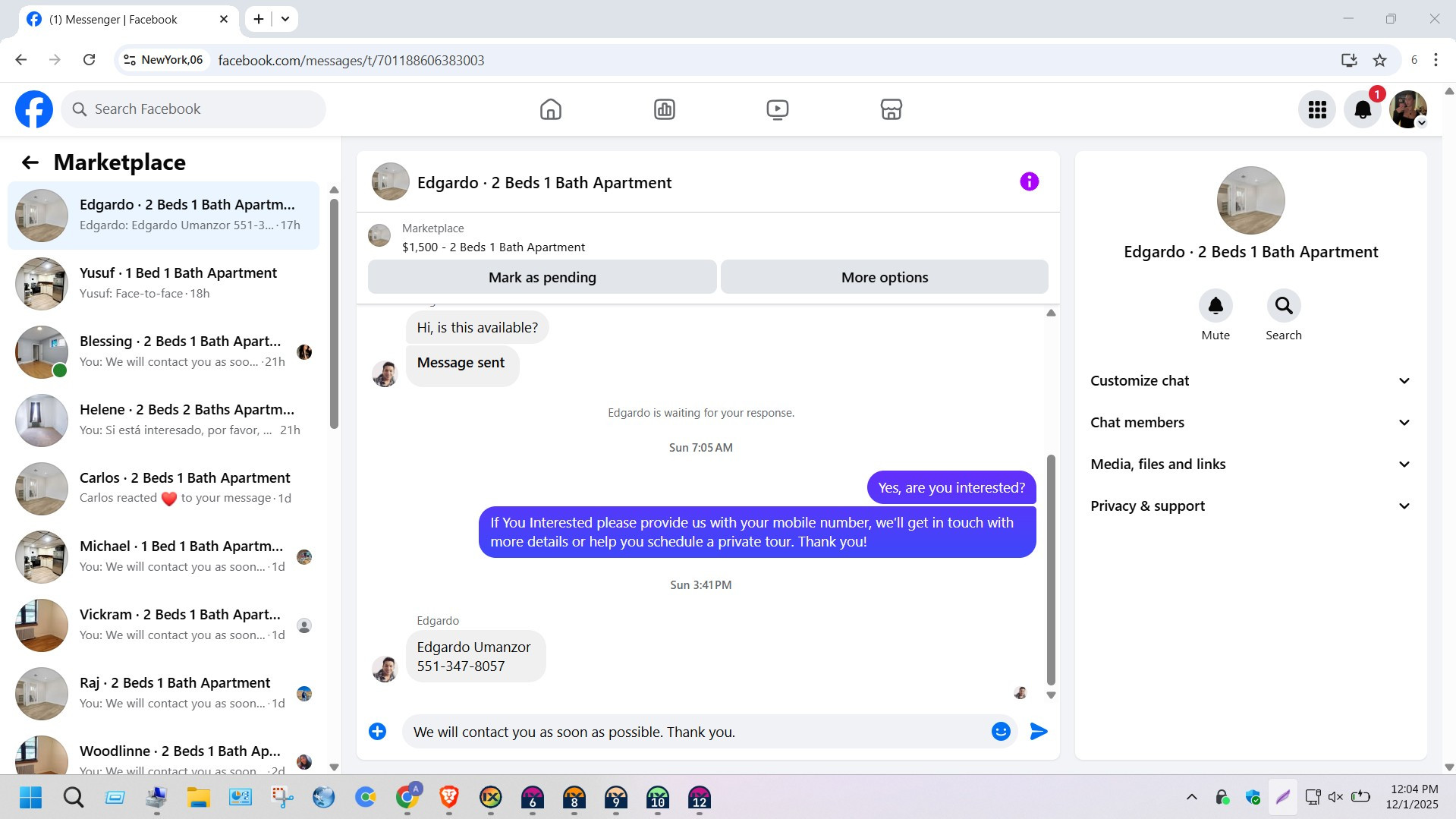
Task: Open the professional dashboard chart icon
Action: coord(665,109)
